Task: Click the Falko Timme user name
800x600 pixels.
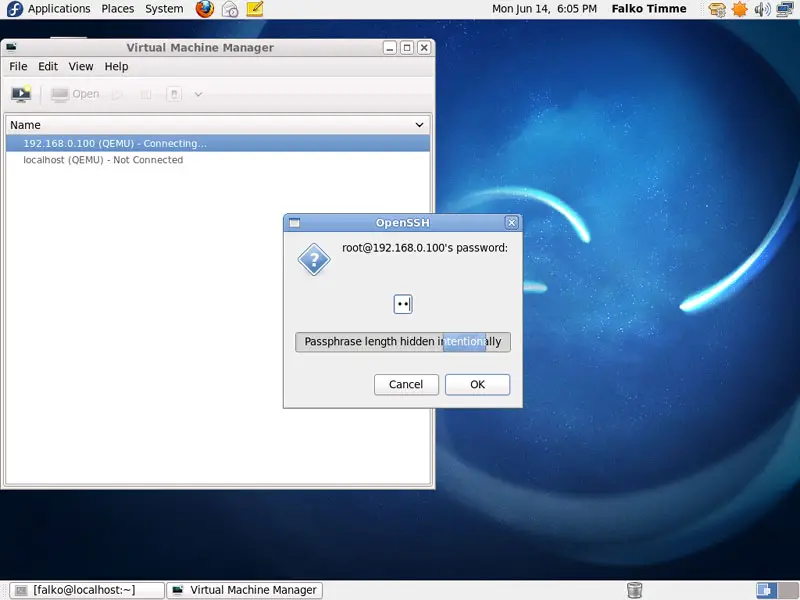Action: pos(649,9)
